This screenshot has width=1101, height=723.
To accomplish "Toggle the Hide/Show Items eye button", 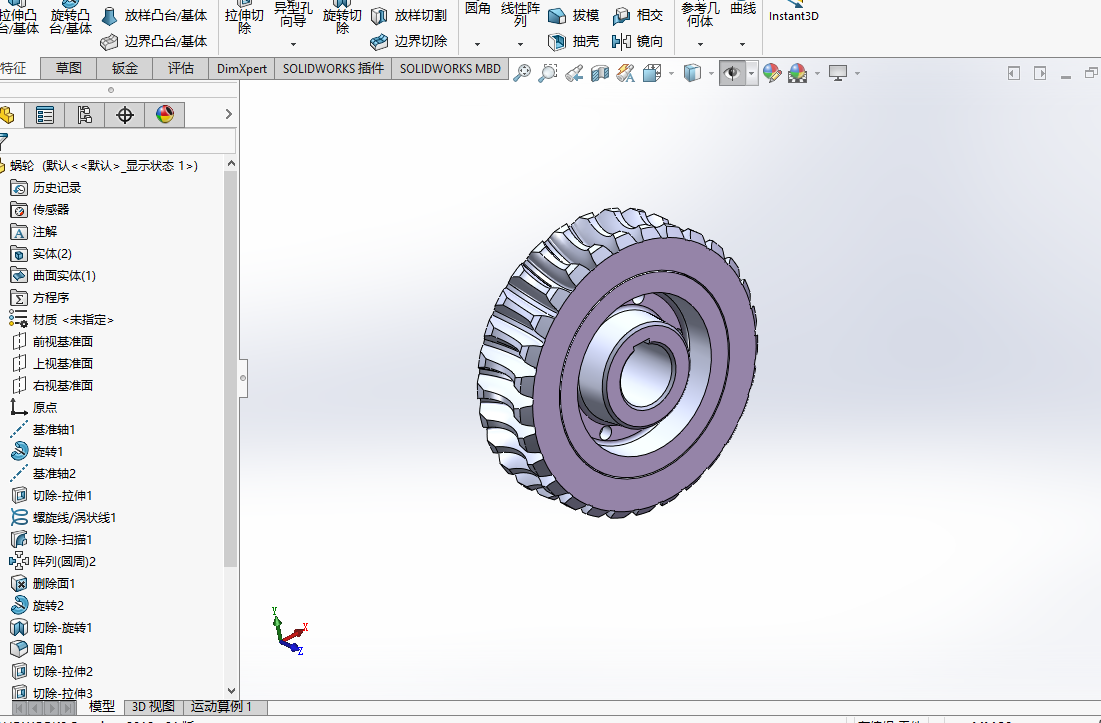I will (732, 73).
